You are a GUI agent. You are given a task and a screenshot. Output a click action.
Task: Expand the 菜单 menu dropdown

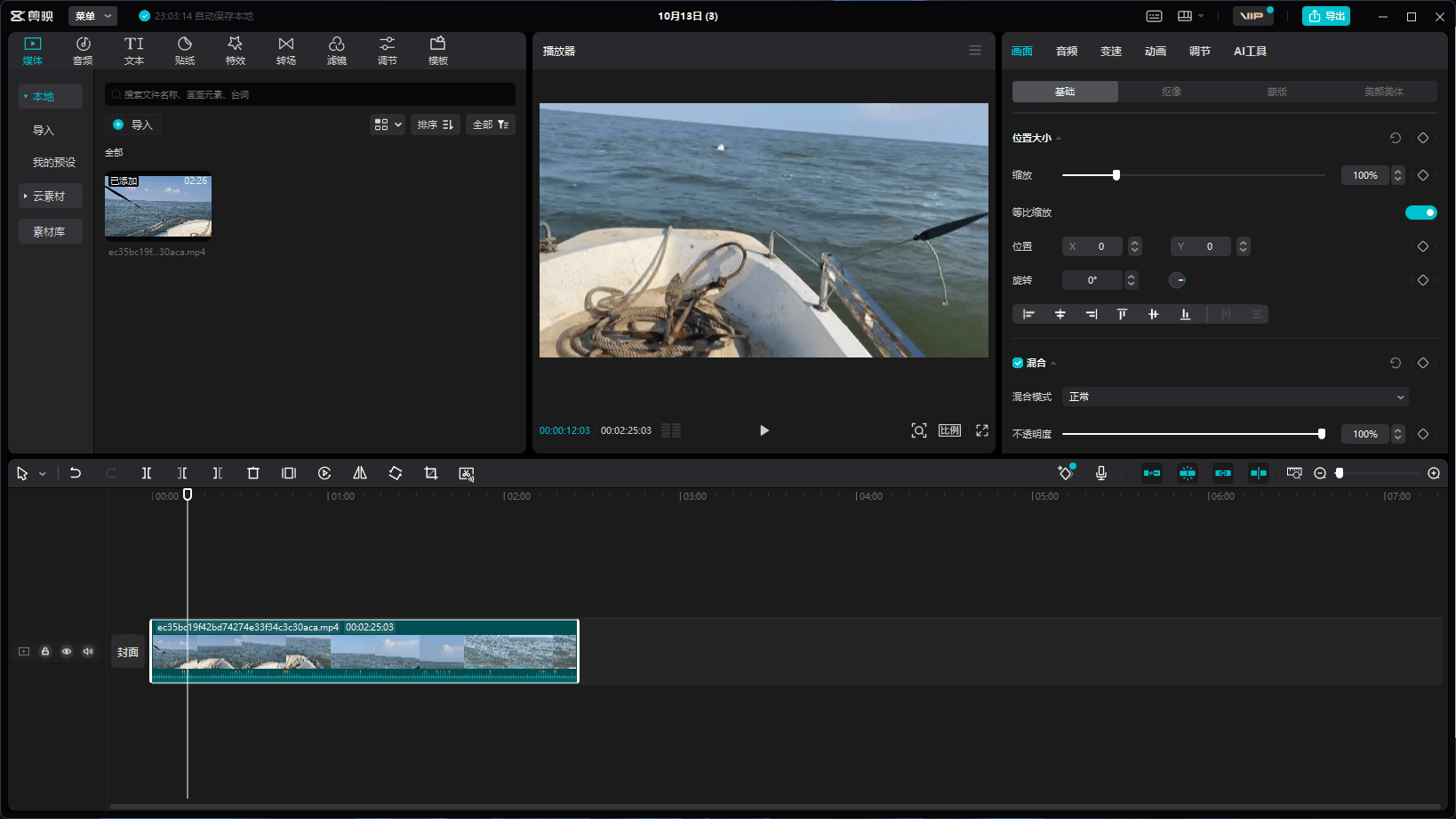(92, 16)
